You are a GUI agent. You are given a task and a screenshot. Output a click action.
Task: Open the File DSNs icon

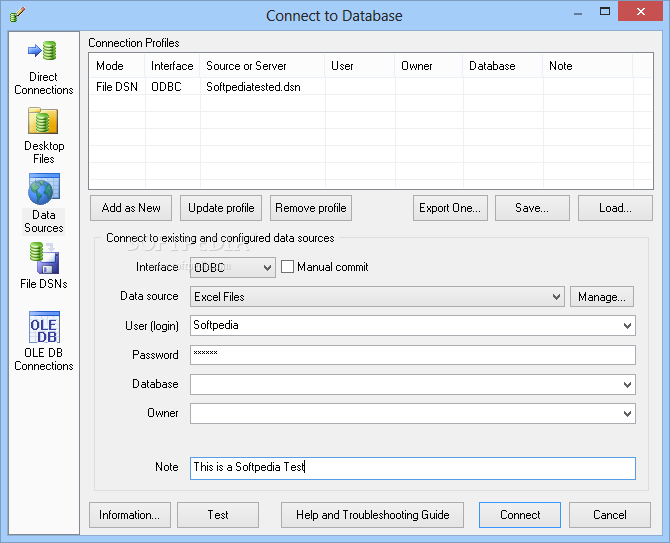pyautogui.click(x=44, y=258)
